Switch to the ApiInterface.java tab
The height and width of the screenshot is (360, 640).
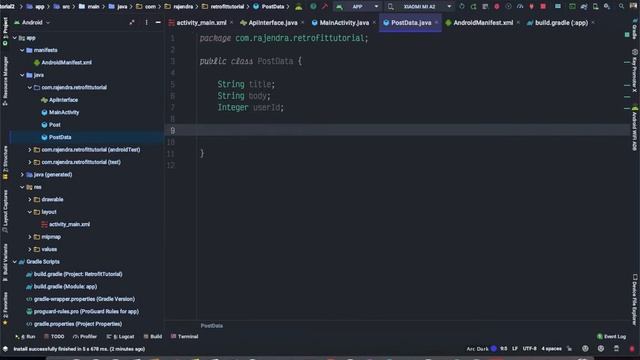(273, 23)
